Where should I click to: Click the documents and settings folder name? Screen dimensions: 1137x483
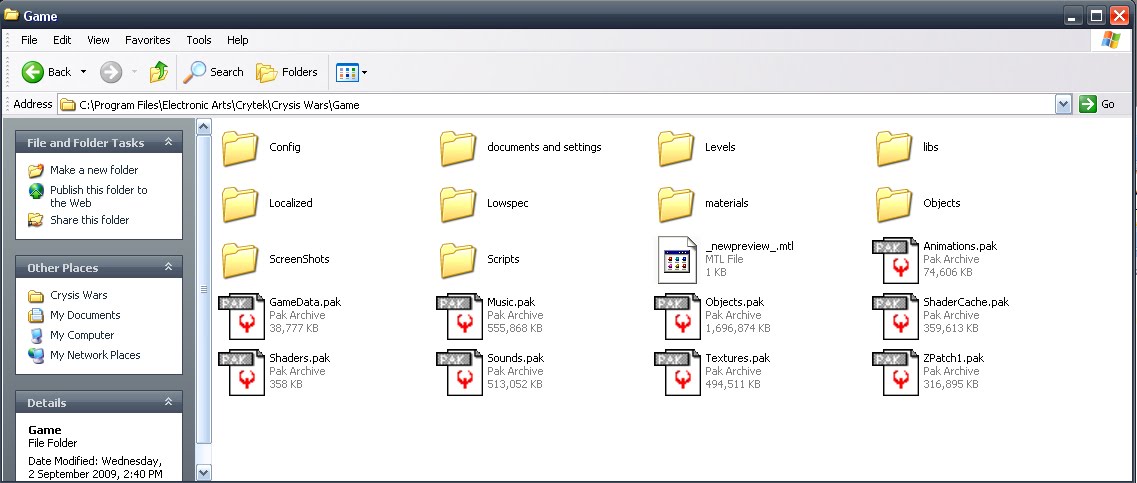point(544,147)
